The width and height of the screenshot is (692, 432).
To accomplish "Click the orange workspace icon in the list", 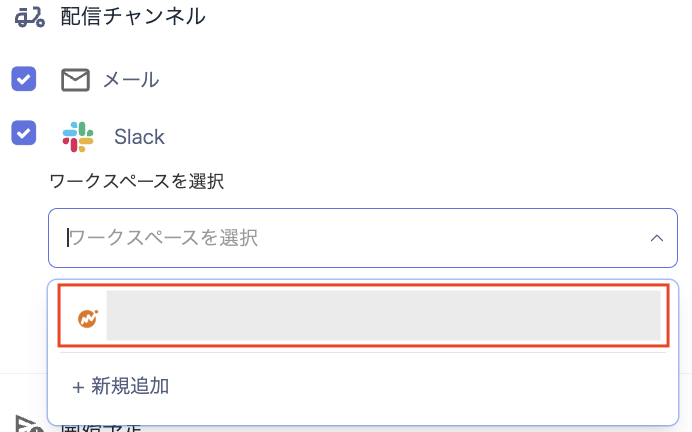I will click(88, 318).
